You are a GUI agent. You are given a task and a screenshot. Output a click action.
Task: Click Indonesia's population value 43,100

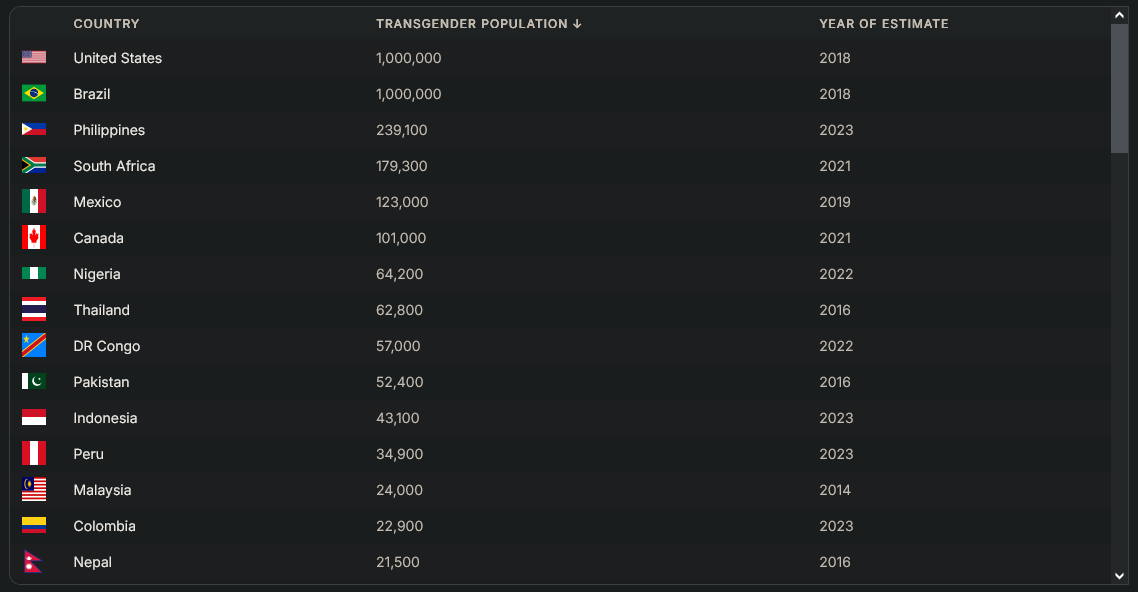point(398,419)
